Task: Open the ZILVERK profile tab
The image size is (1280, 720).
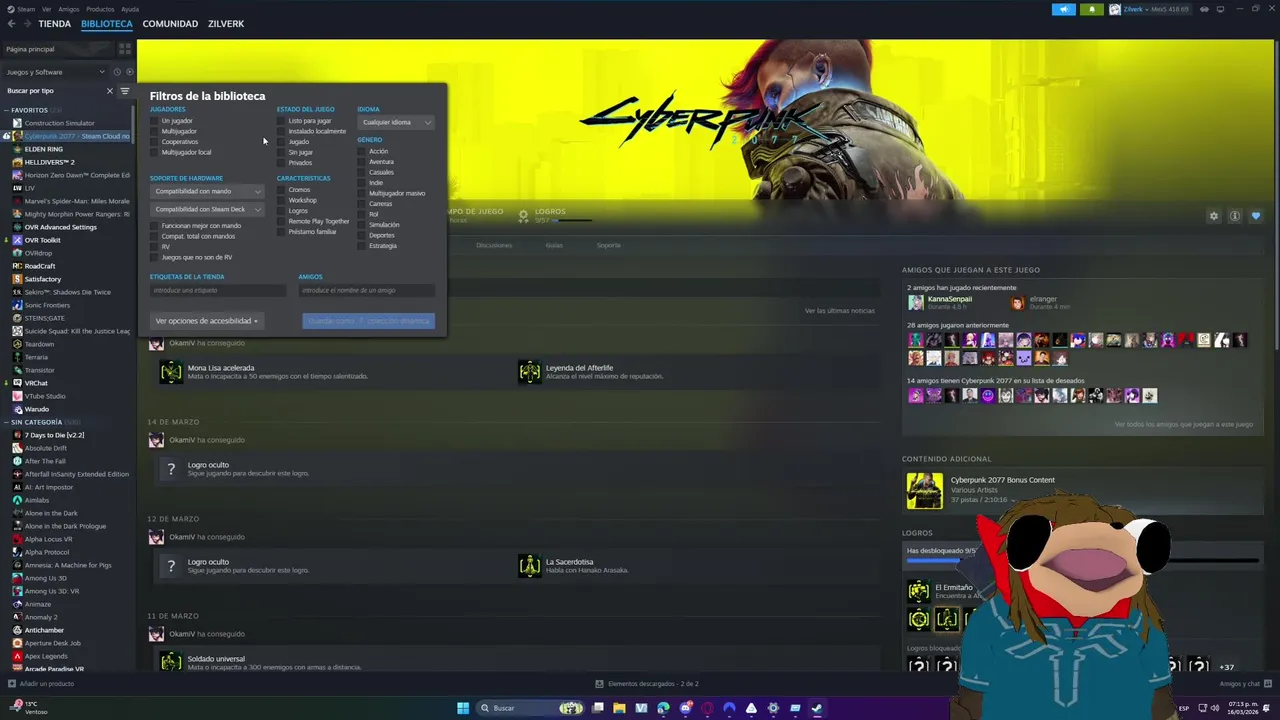Action: click(226, 24)
